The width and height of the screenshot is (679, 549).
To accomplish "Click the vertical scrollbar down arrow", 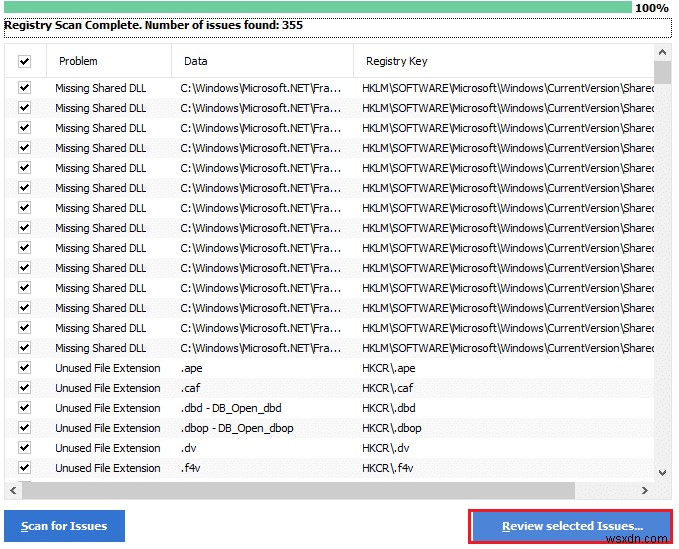I will [x=662, y=473].
